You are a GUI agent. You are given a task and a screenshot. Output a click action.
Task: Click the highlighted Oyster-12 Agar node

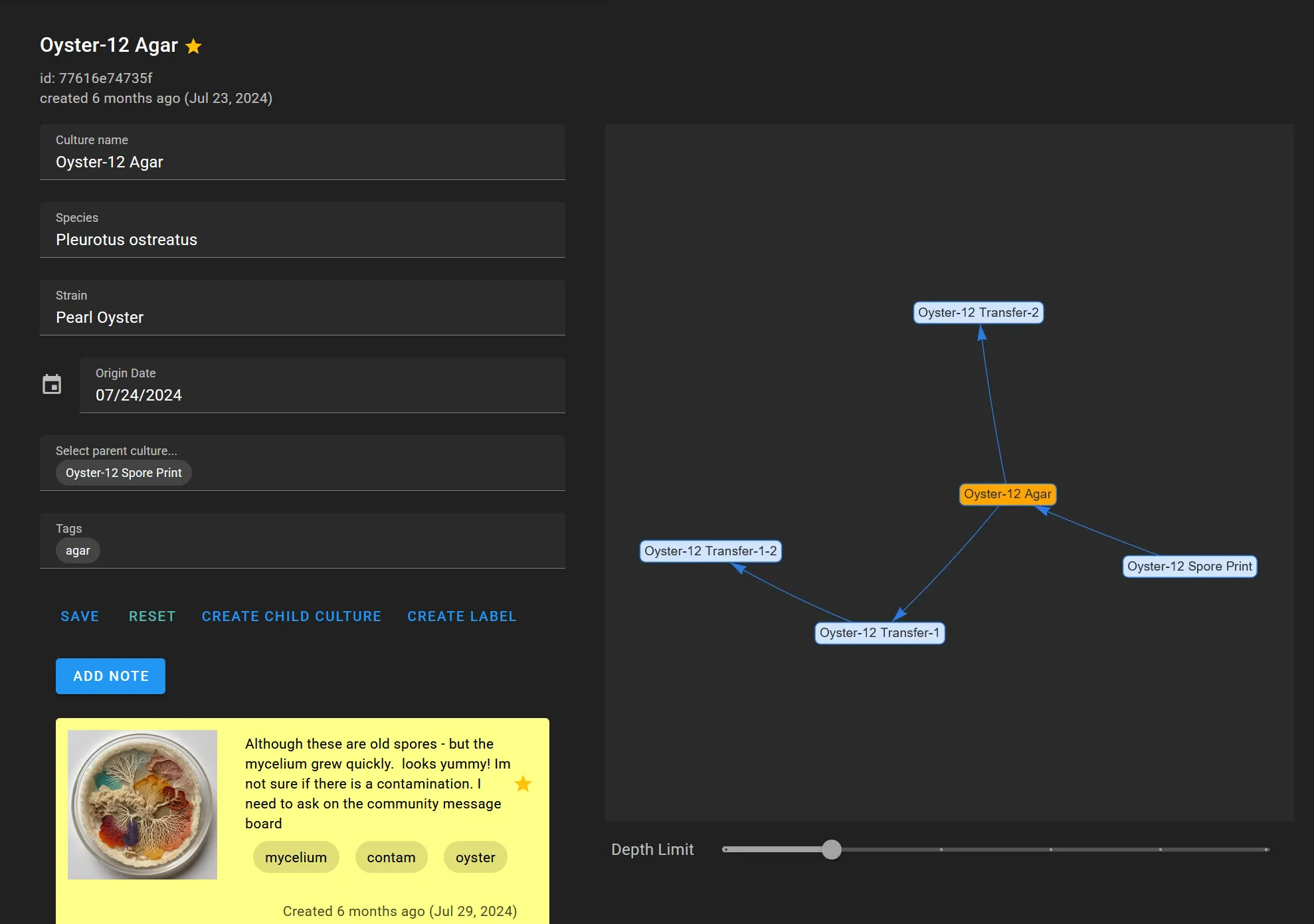click(1007, 494)
